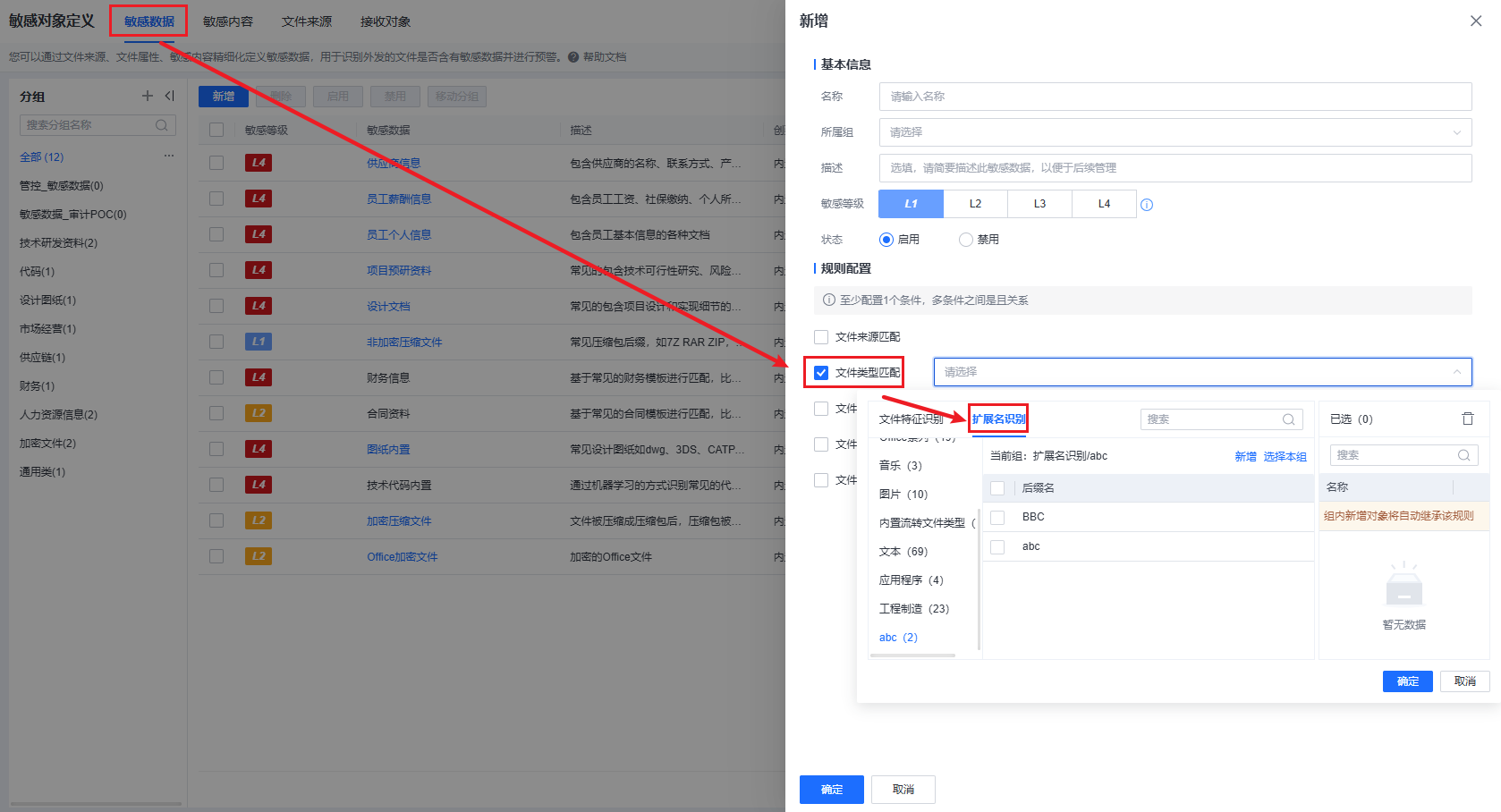Click the trash icon in the 已选 panel
The height and width of the screenshot is (812, 1501).
pyautogui.click(x=1467, y=419)
